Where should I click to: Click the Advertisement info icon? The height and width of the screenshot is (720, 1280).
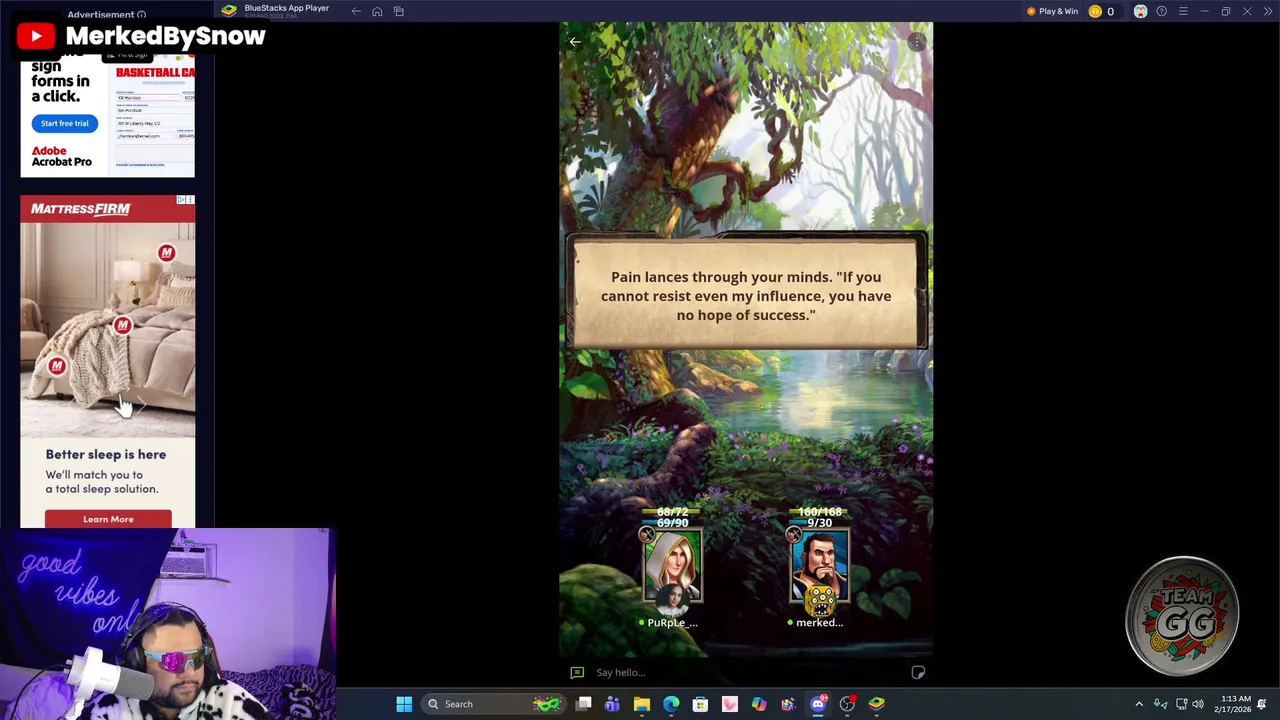pos(141,15)
